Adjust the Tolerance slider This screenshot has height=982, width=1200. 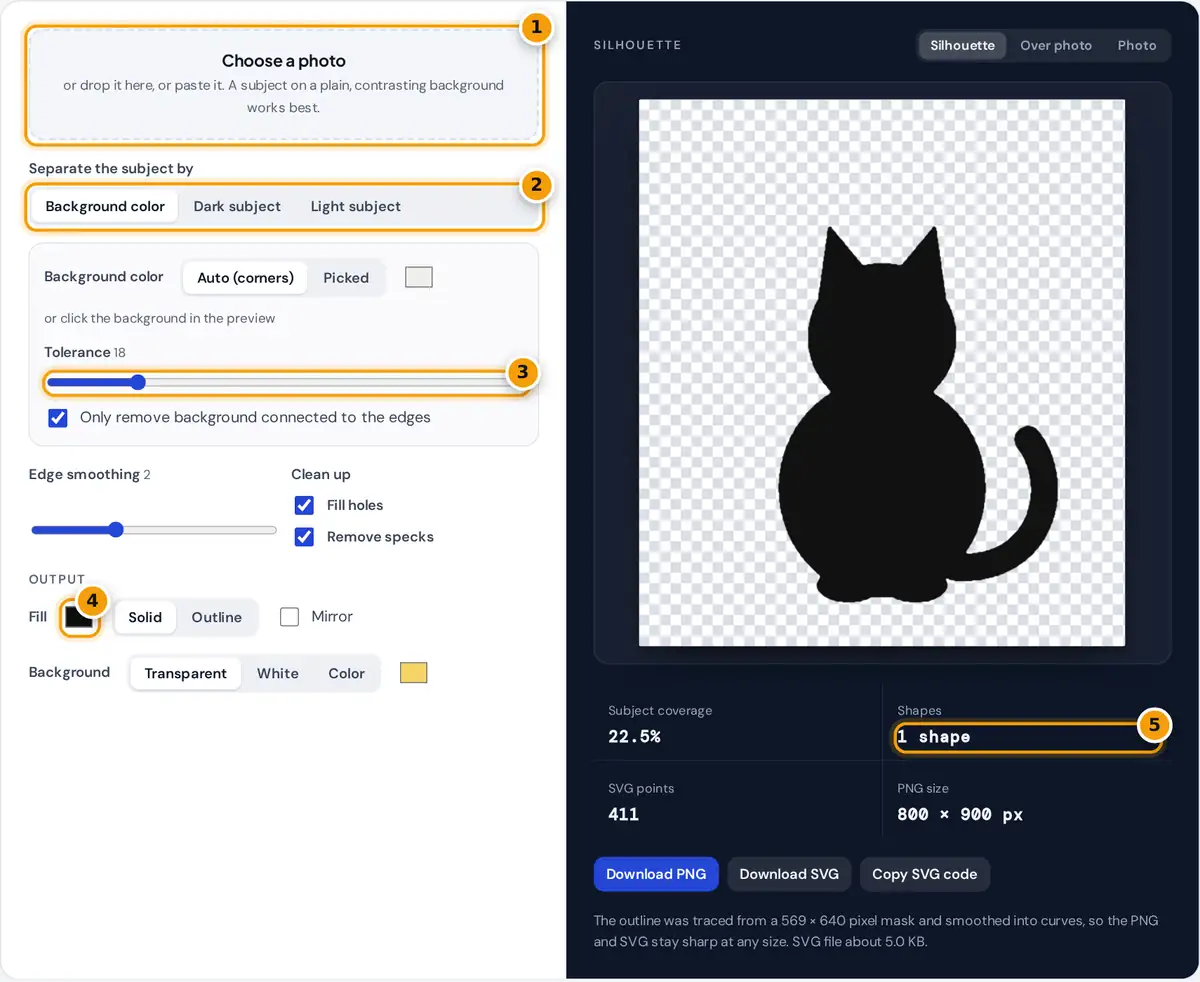284,382
